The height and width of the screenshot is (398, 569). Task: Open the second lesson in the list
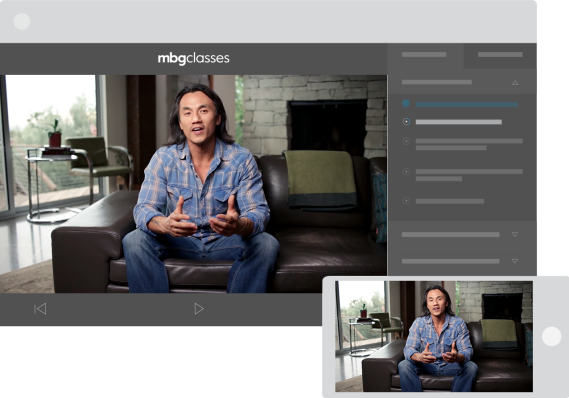pos(459,122)
